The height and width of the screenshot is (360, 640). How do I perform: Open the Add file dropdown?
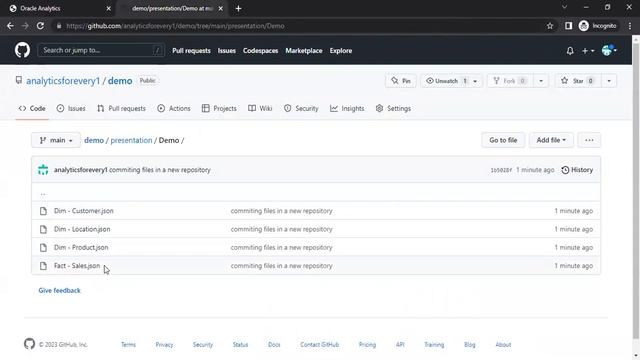point(551,140)
